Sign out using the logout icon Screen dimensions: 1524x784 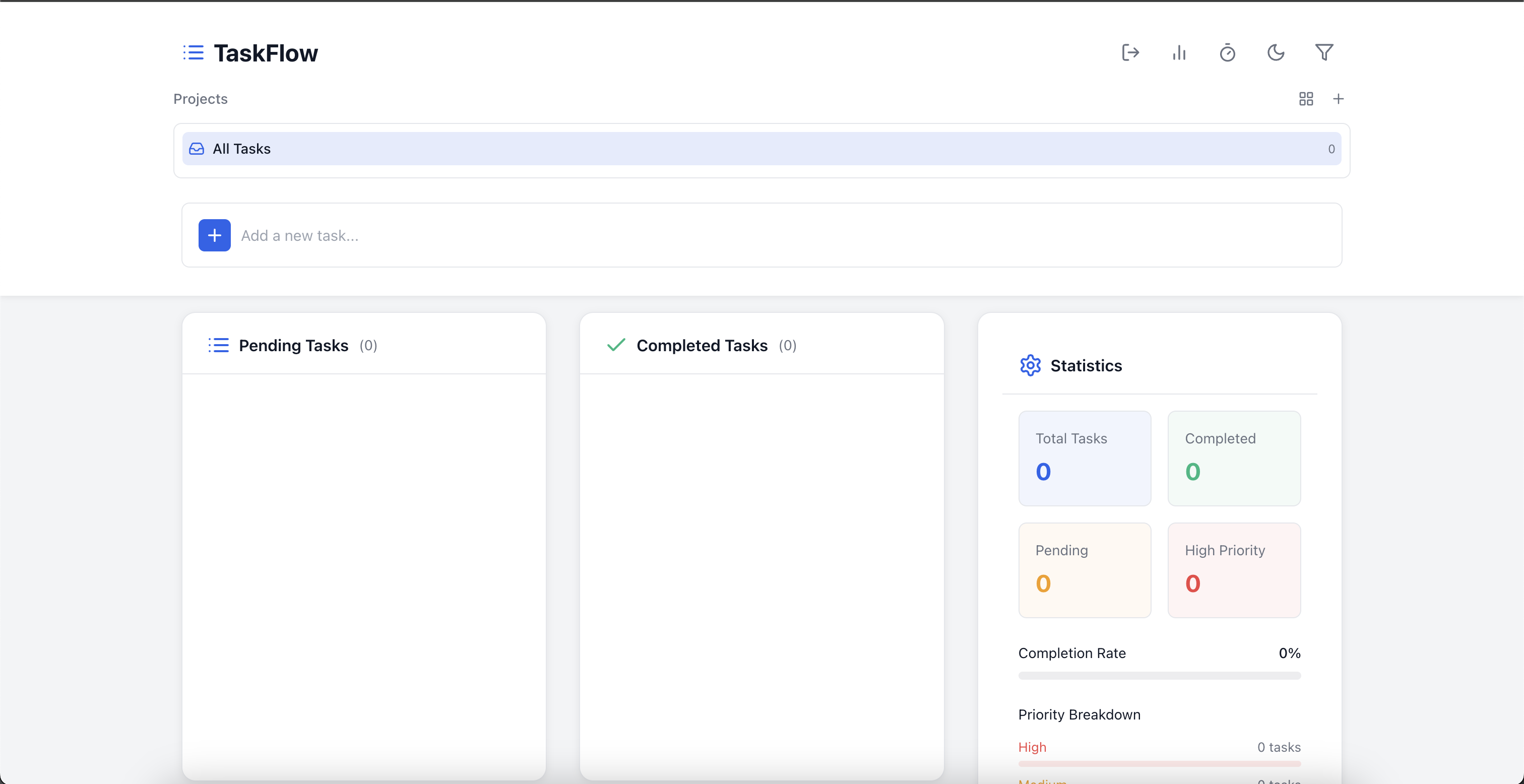[1130, 53]
